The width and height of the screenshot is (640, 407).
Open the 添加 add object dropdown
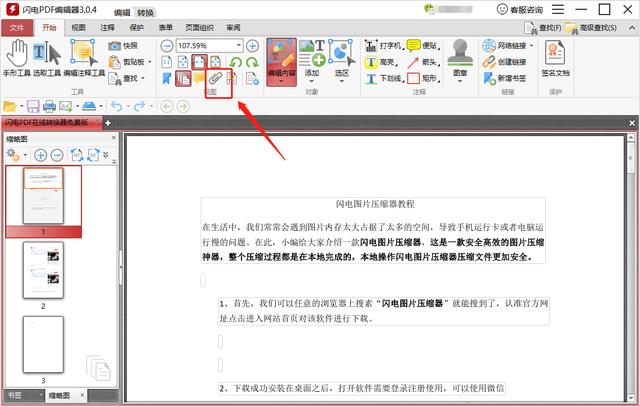coord(312,62)
